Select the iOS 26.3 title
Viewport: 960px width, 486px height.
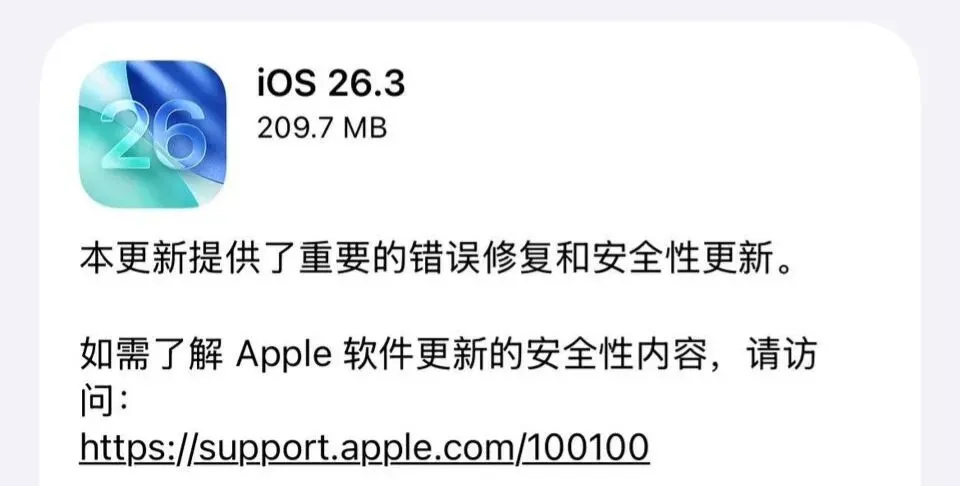[331, 83]
